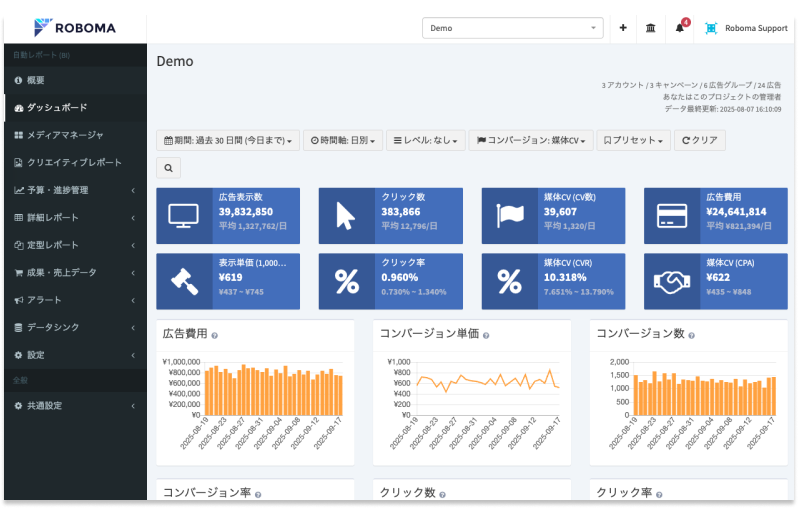Click help icon next to 広告費用 chart title

point(215,335)
